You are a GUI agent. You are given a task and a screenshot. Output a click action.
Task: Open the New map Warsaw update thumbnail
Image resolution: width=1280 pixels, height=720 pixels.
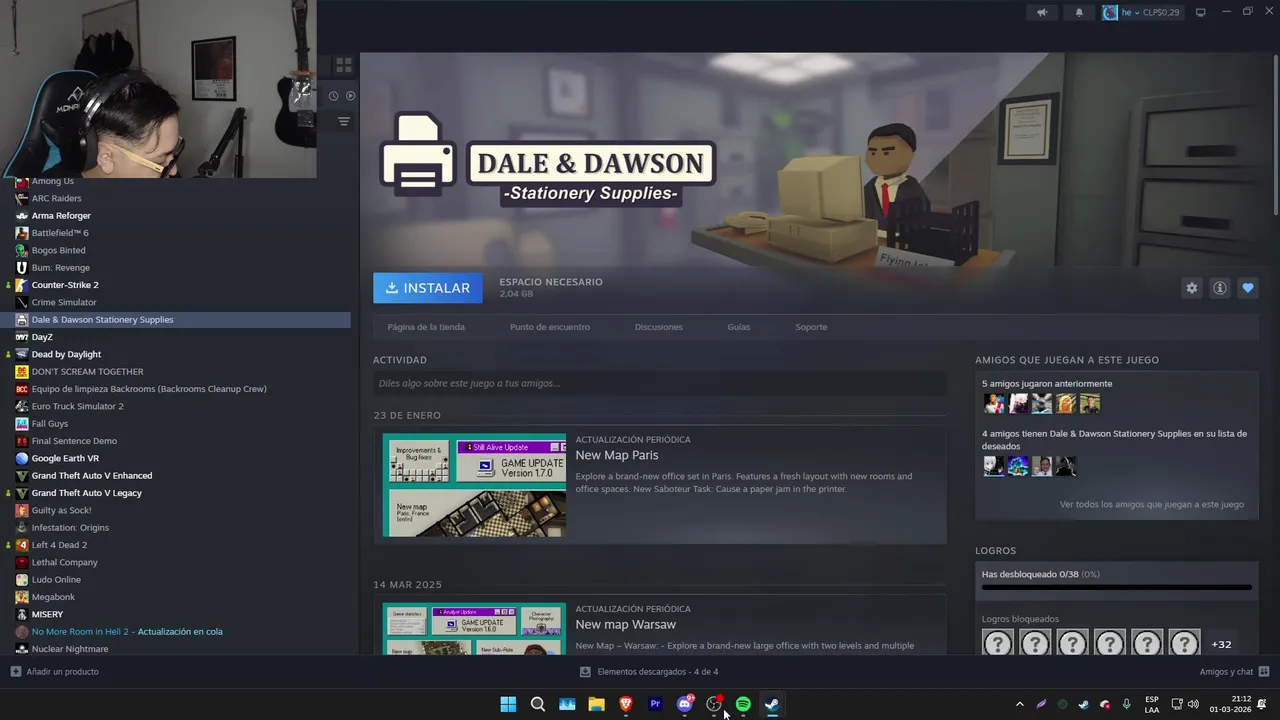tap(474, 629)
